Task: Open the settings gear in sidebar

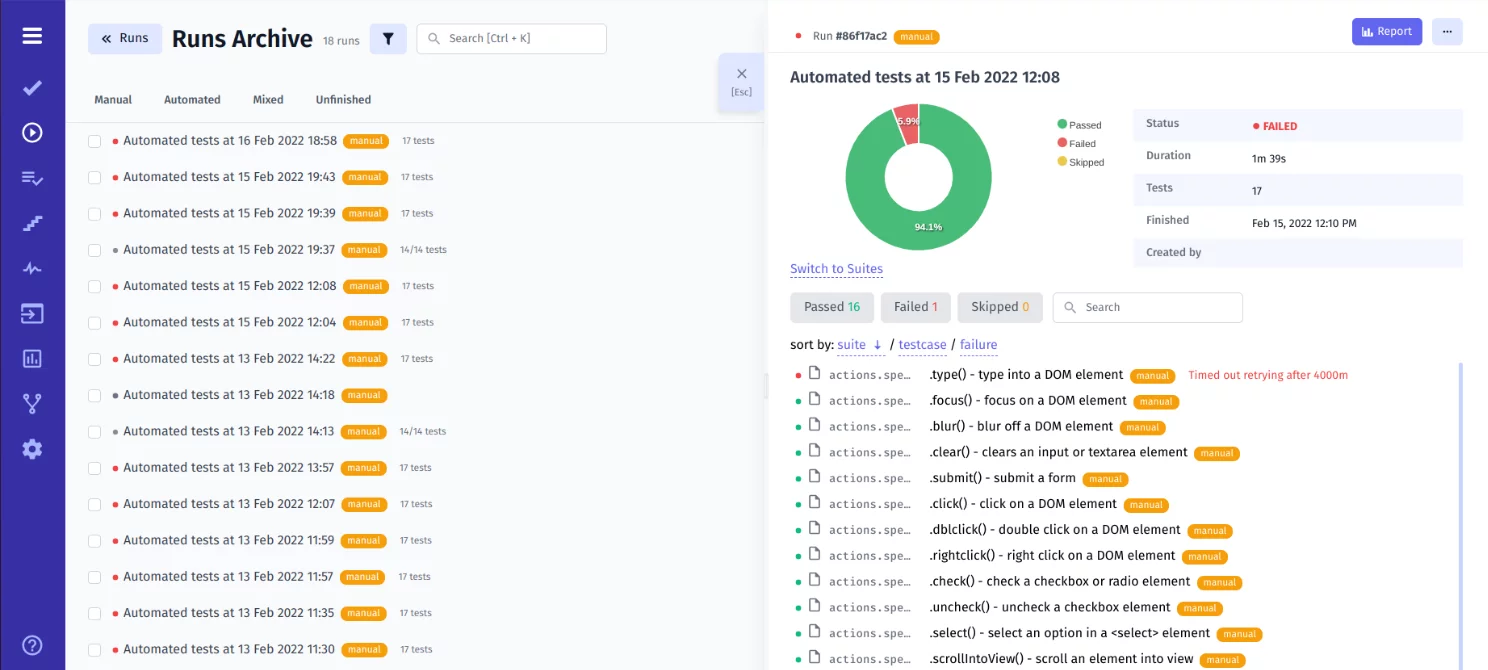Action: (32, 449)
